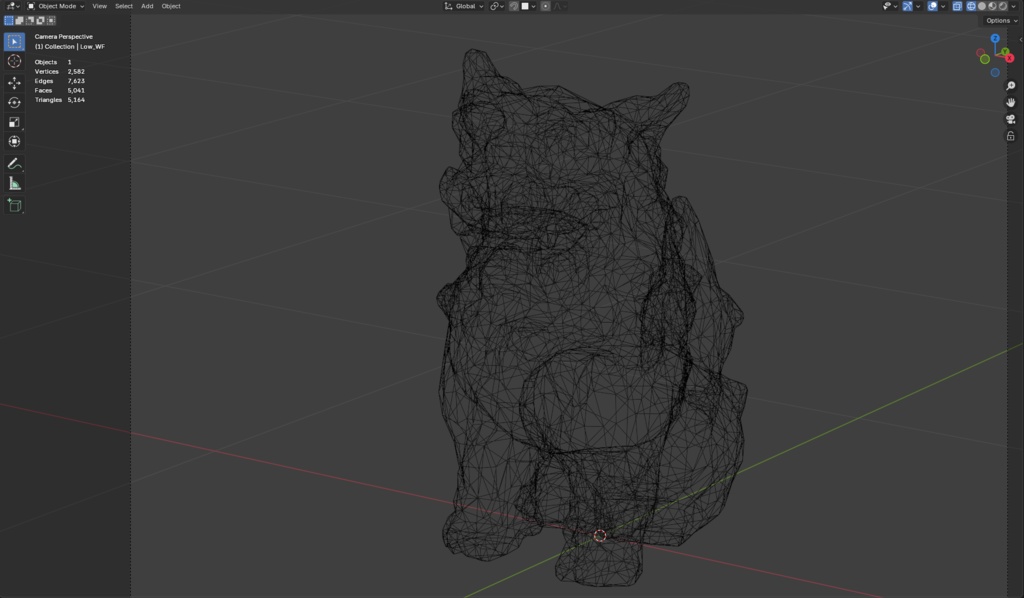Open the Select menu
1024x598 pixels.
pos(123,6)
